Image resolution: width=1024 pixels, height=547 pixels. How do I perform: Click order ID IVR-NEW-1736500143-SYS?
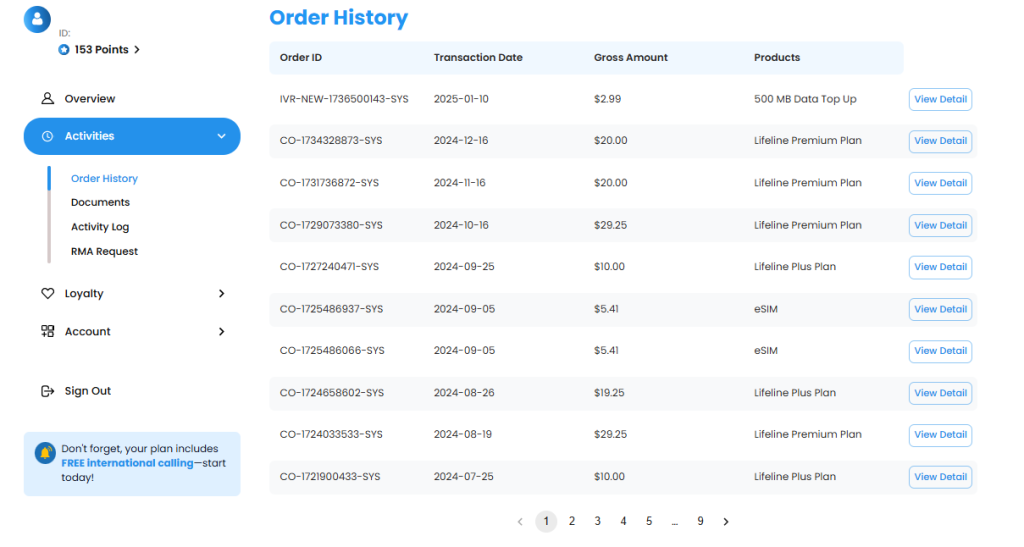coord(344,99)
